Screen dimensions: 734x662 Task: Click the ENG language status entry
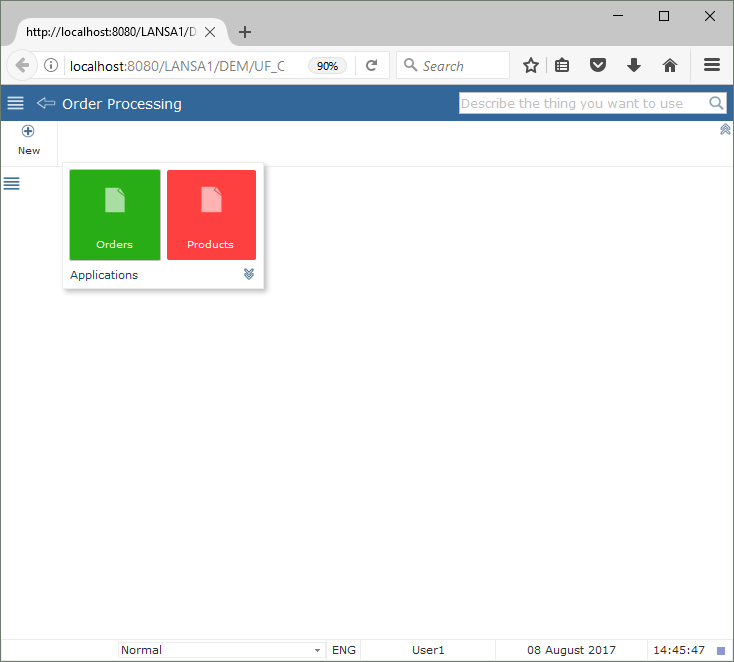click(344, 650)
